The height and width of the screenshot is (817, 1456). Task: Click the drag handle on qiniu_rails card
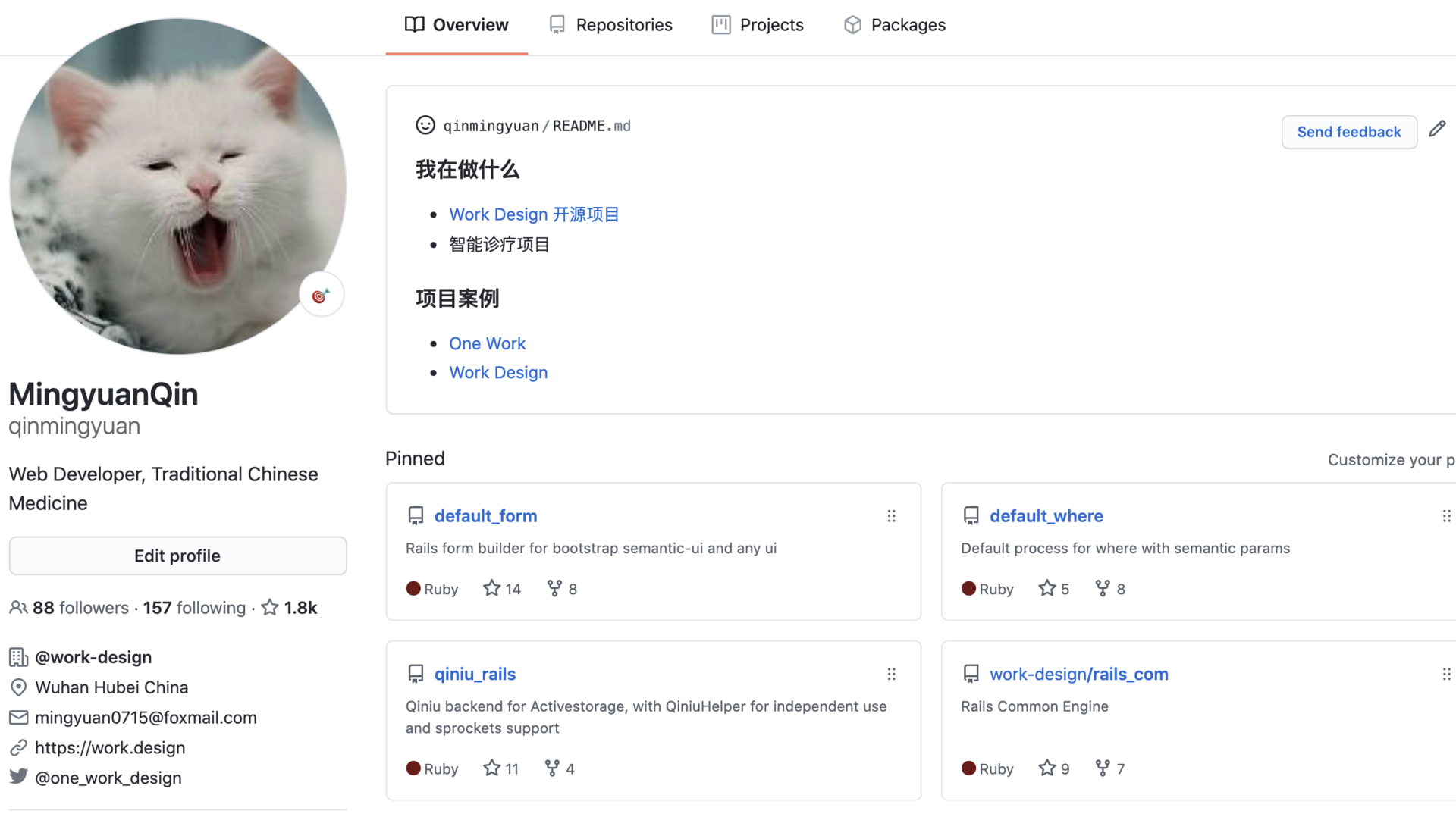point(892,674)
